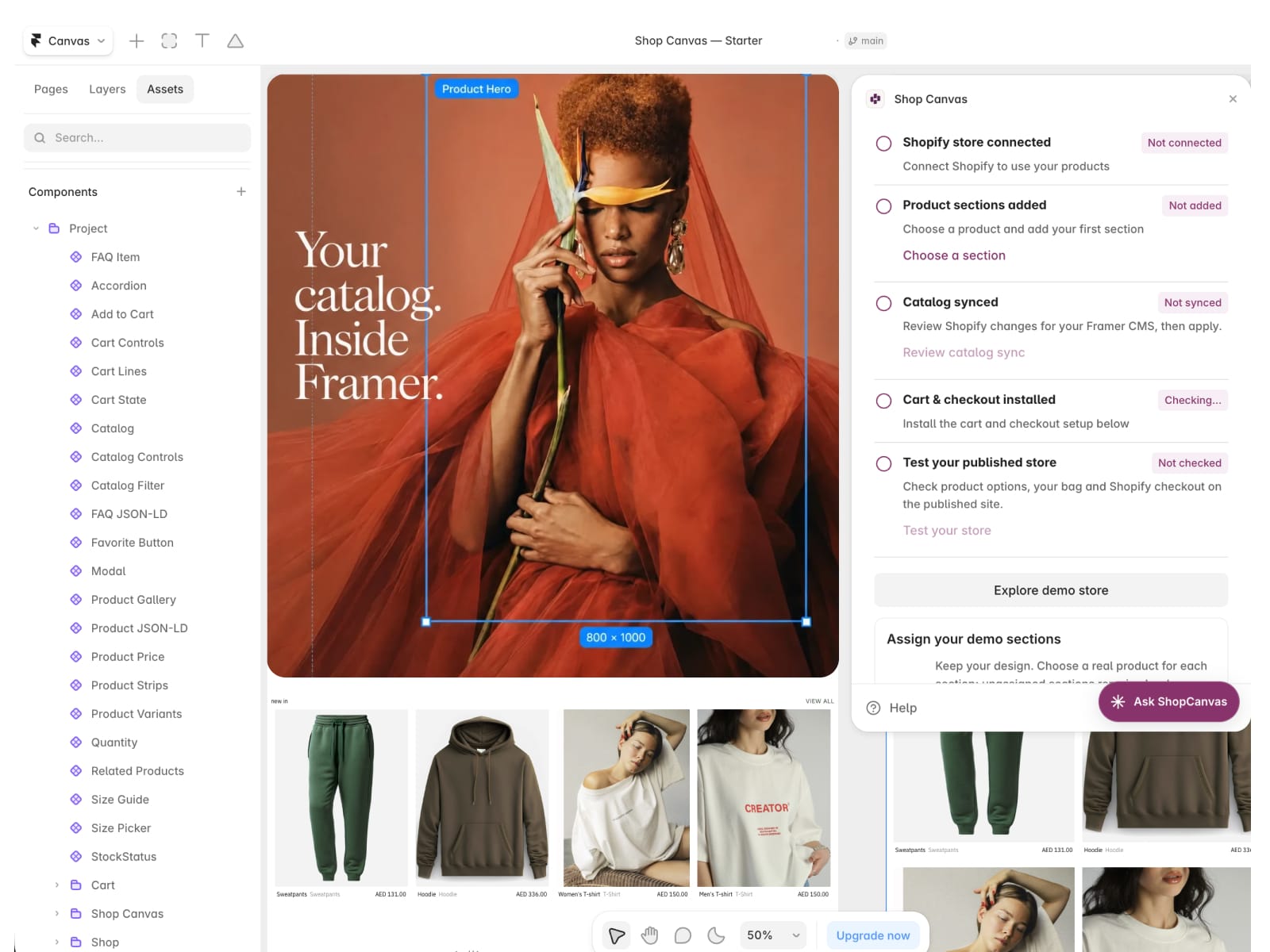The height and width of the screenshot is (952, 1270).
Task: Select the comment bubble tool
Action: tap(683, 935)
